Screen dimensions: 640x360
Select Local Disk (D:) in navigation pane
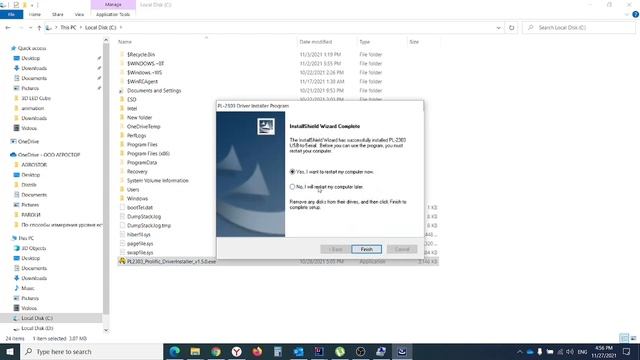37,328
